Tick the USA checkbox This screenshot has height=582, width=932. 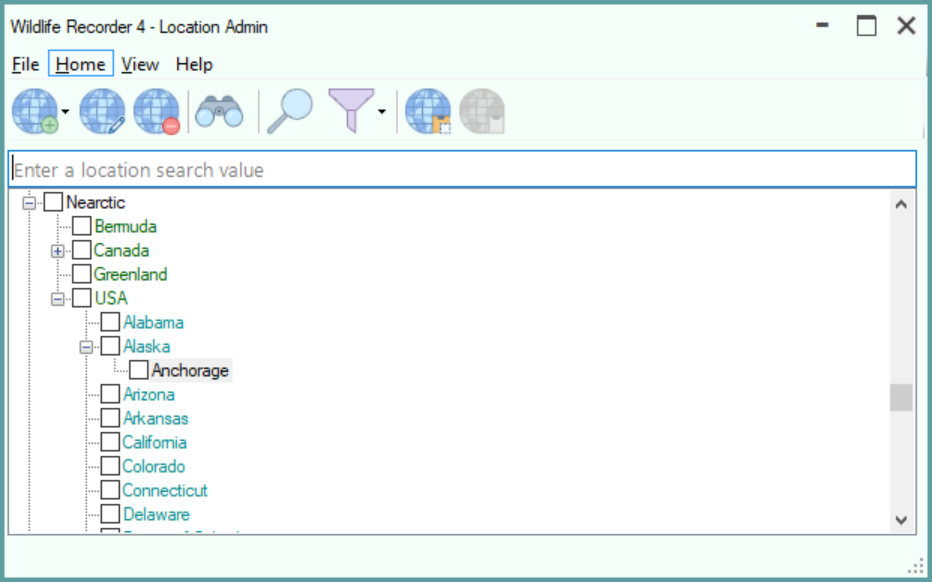pyautogui.click(x=81, y=298)
